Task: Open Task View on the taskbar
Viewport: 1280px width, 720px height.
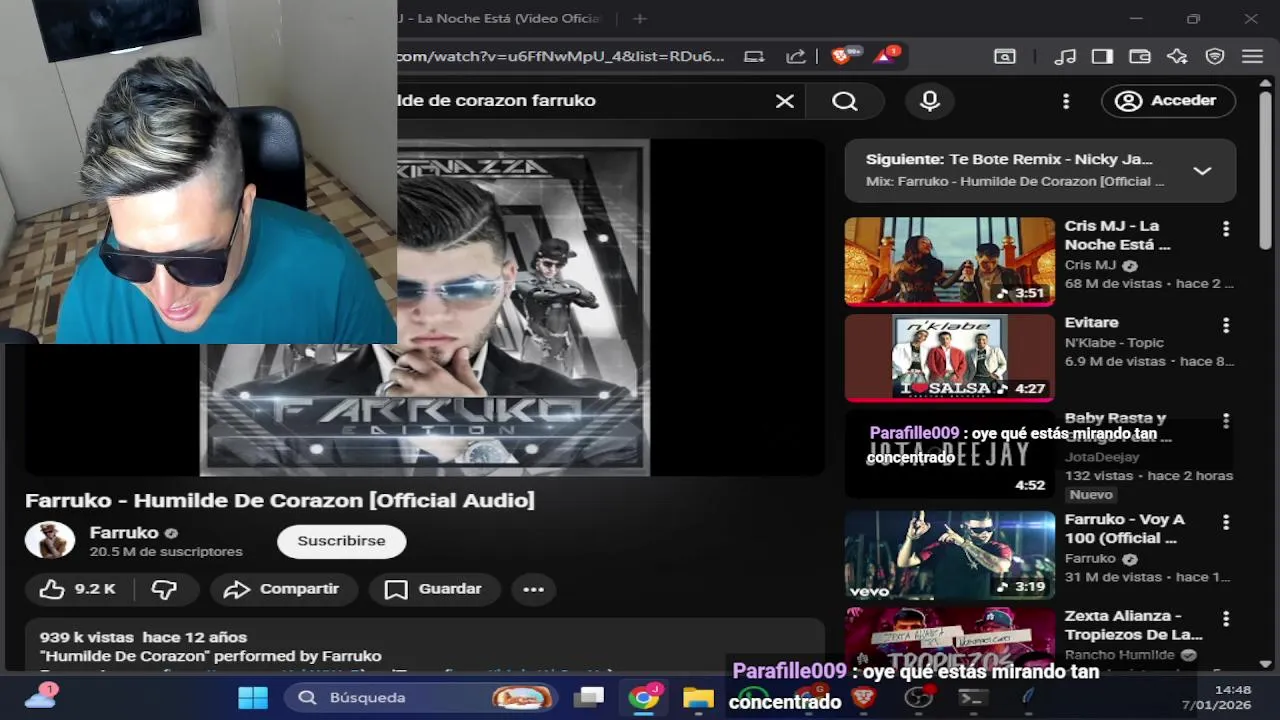Action: (591, 697)
